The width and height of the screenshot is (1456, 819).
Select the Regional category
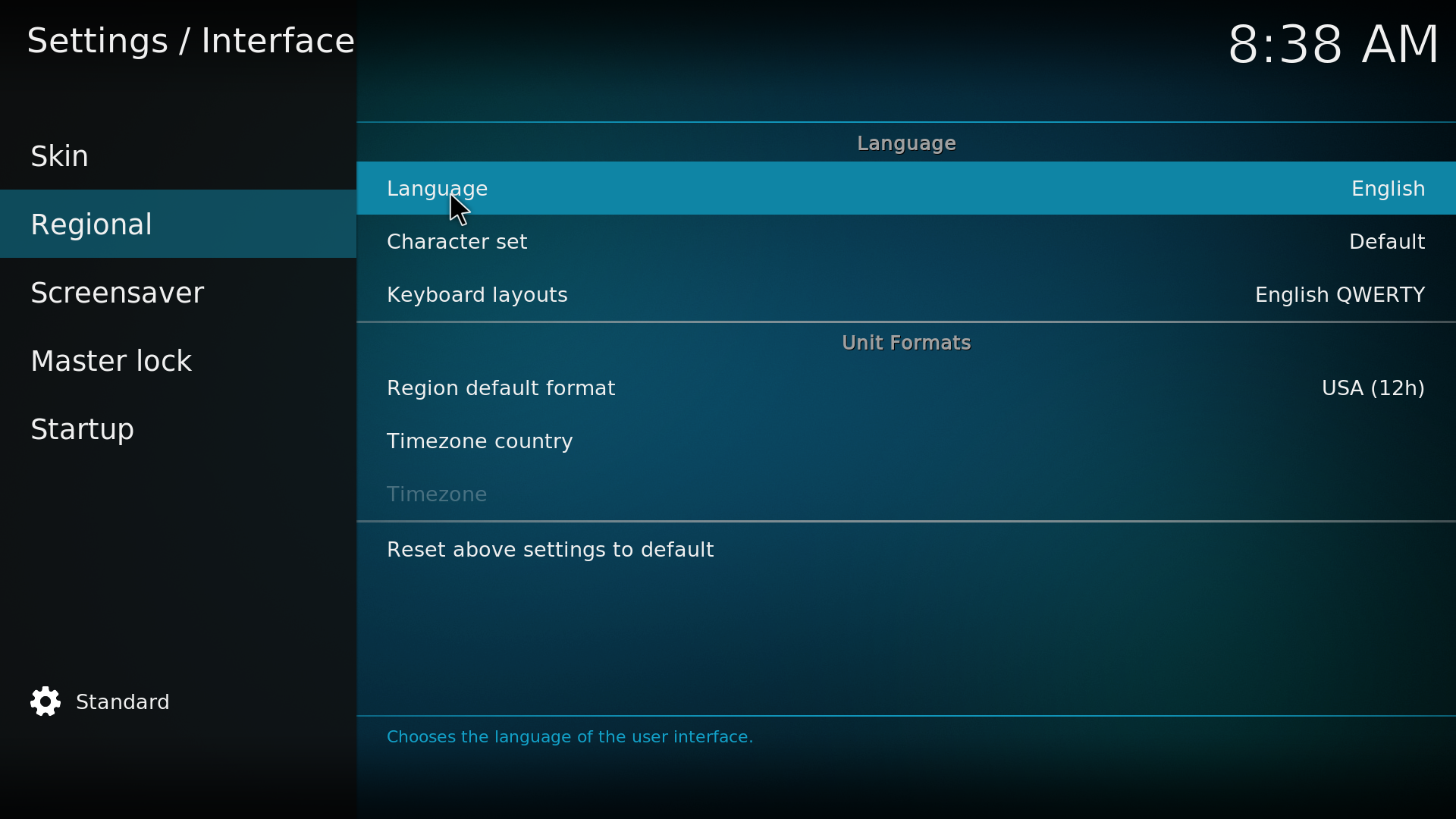click(91, 224)
